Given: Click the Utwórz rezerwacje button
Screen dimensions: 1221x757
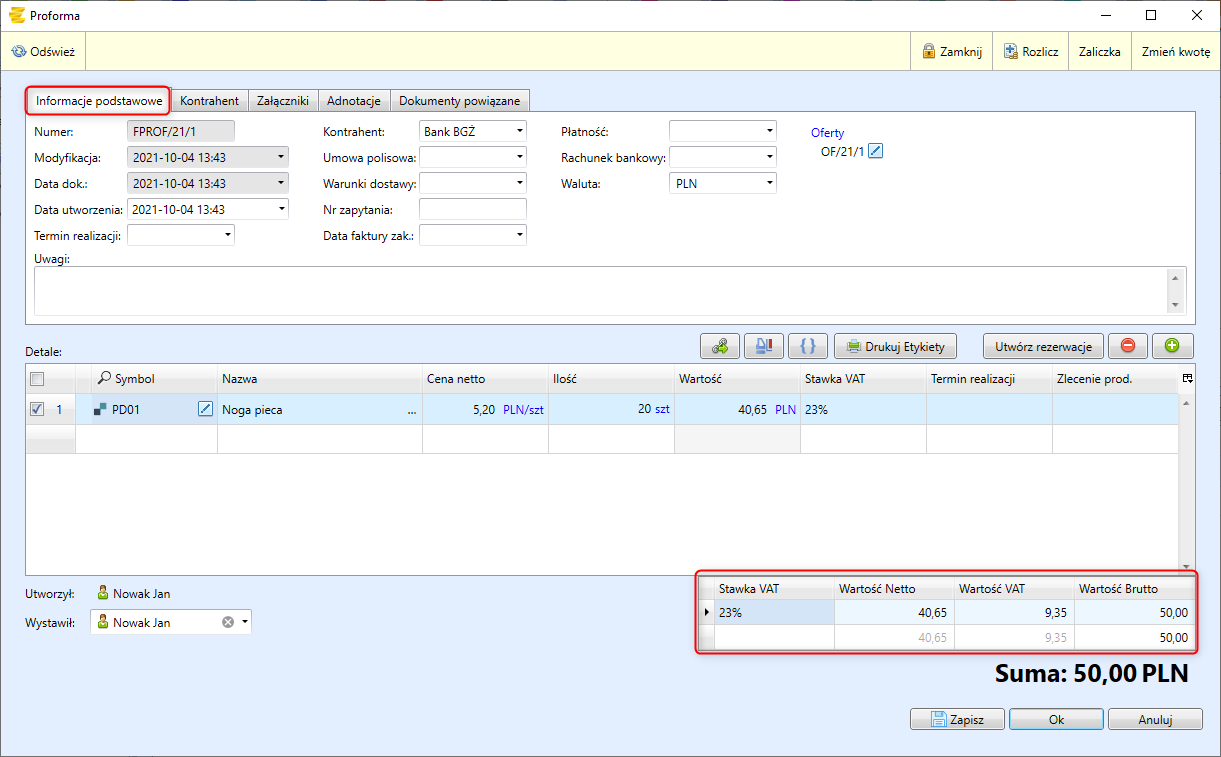Looking at the screenshot, I should coord(1043,346).
